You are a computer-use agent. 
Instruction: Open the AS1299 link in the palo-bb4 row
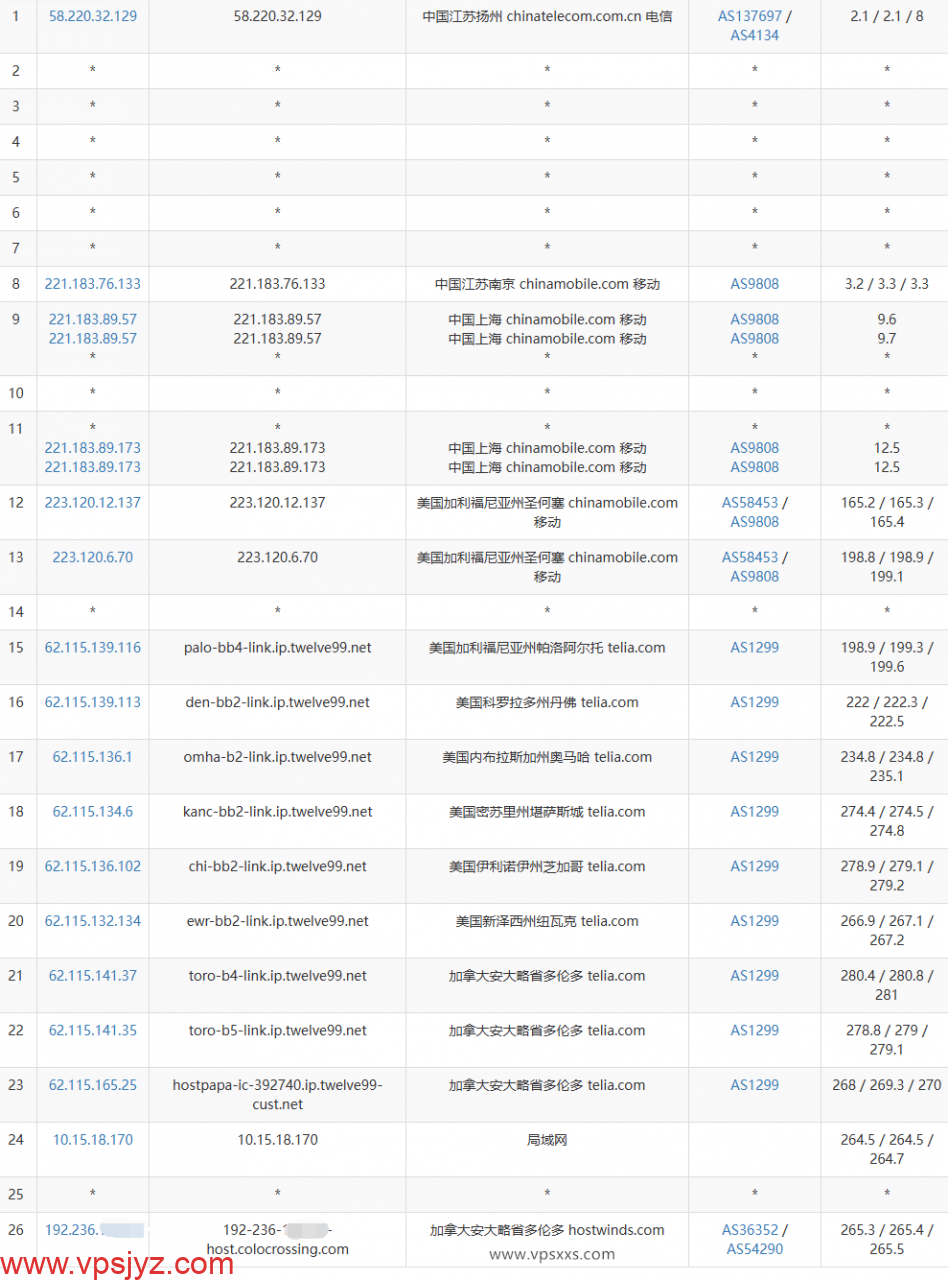[x=754, y=648]
